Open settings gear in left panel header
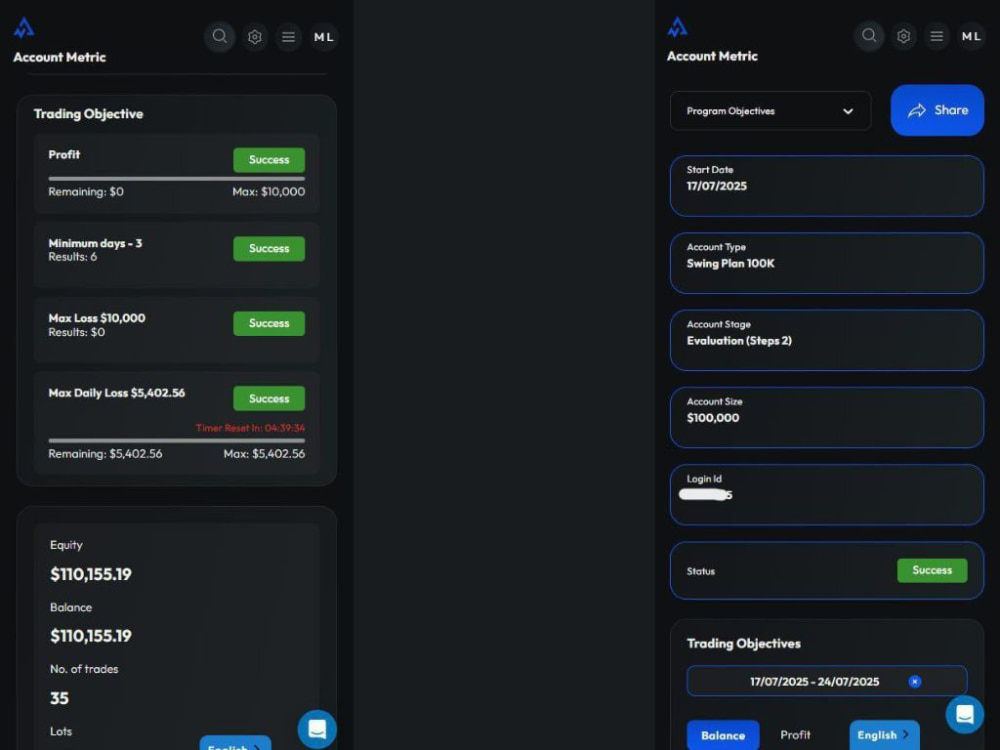This screenshot has width=1000, height=750. (254, 37)
